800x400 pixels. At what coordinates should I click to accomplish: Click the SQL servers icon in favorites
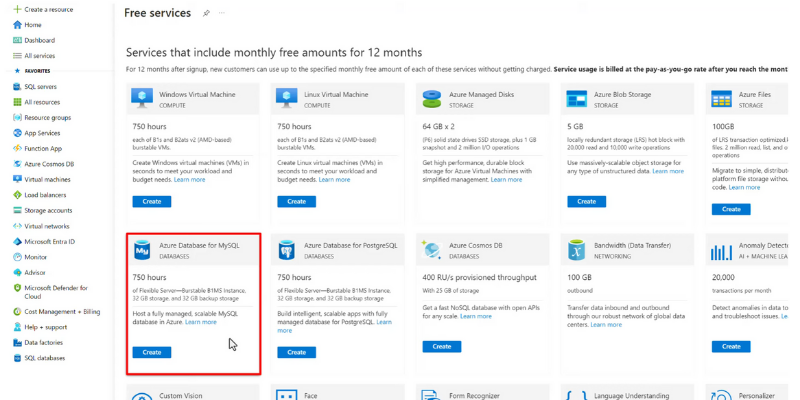[x=17, y=87]
